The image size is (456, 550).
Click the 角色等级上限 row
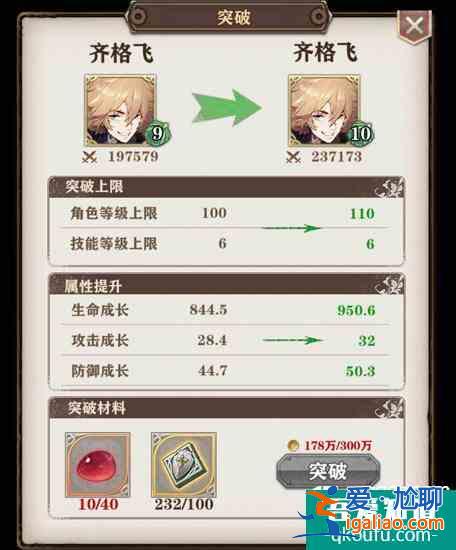pos(224,213)
